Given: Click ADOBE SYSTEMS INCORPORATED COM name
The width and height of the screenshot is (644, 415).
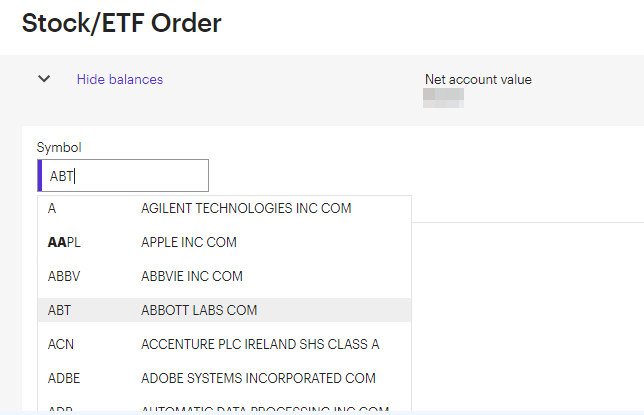Looking at the screenshot, I should pyautogui.click(x=258, y=378).
